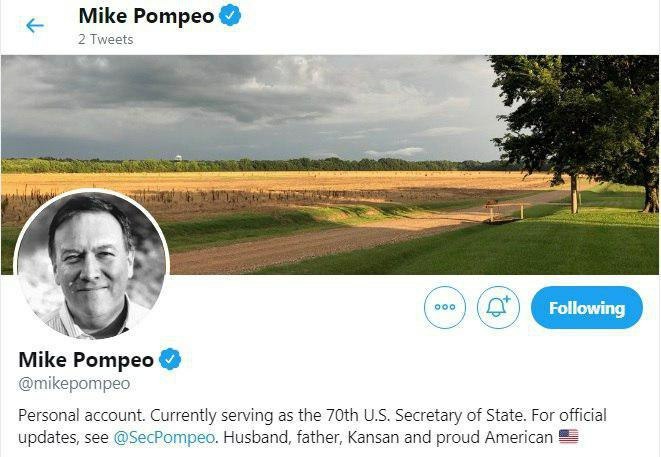This screenshot has width=661, height=457.
Task: Click the cloudy sky in banner image
Action: click(x=250, y=100)
